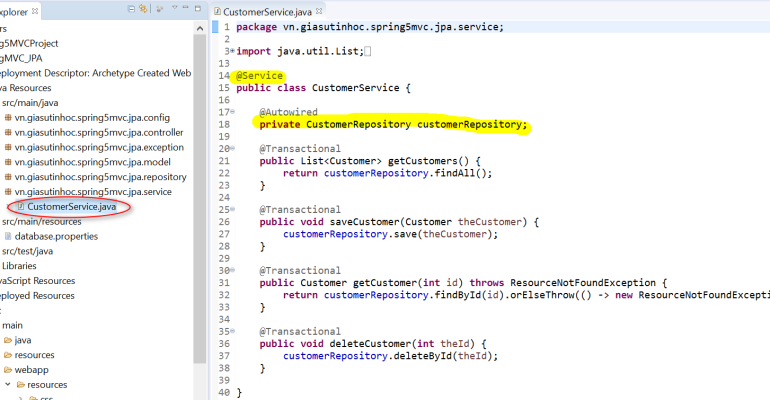
Task: Select the src/main/java source folder
Action: (30, 103)
